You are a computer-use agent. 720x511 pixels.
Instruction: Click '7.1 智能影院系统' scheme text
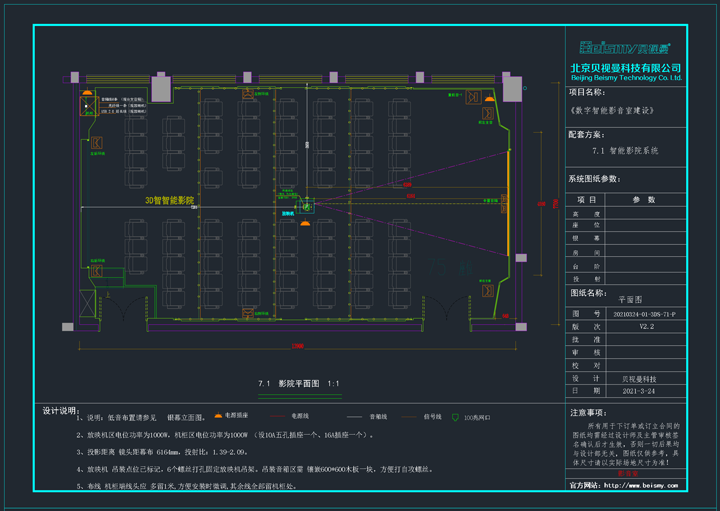pos(625,151)
